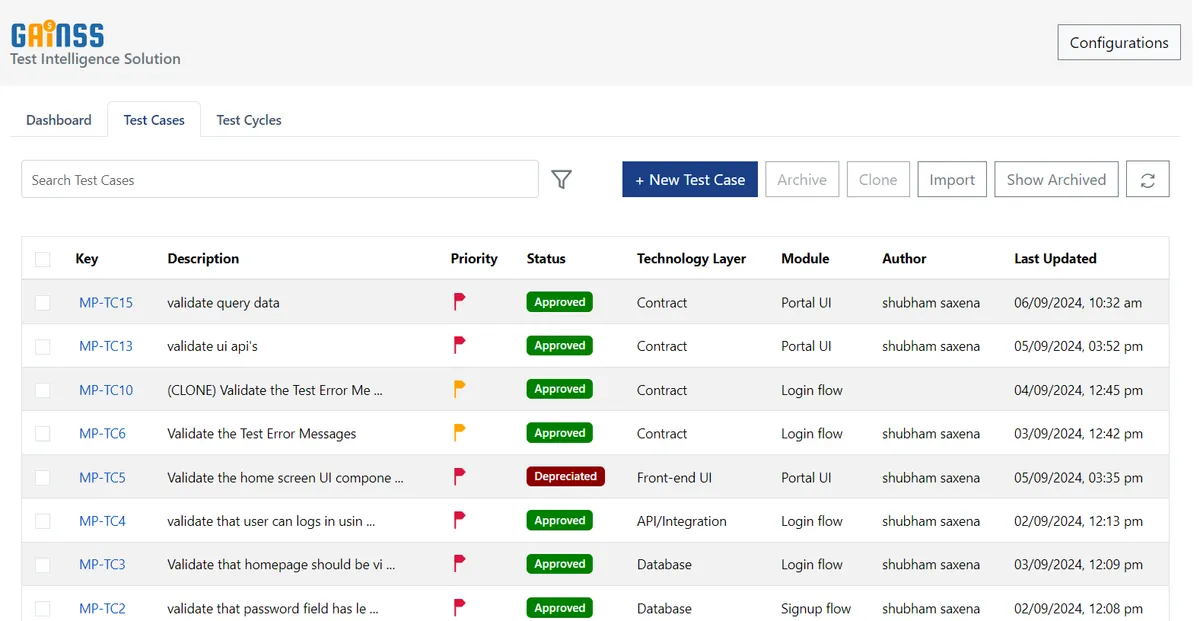Click red priority flag for MP-TC5

click(x=459, y=477)
